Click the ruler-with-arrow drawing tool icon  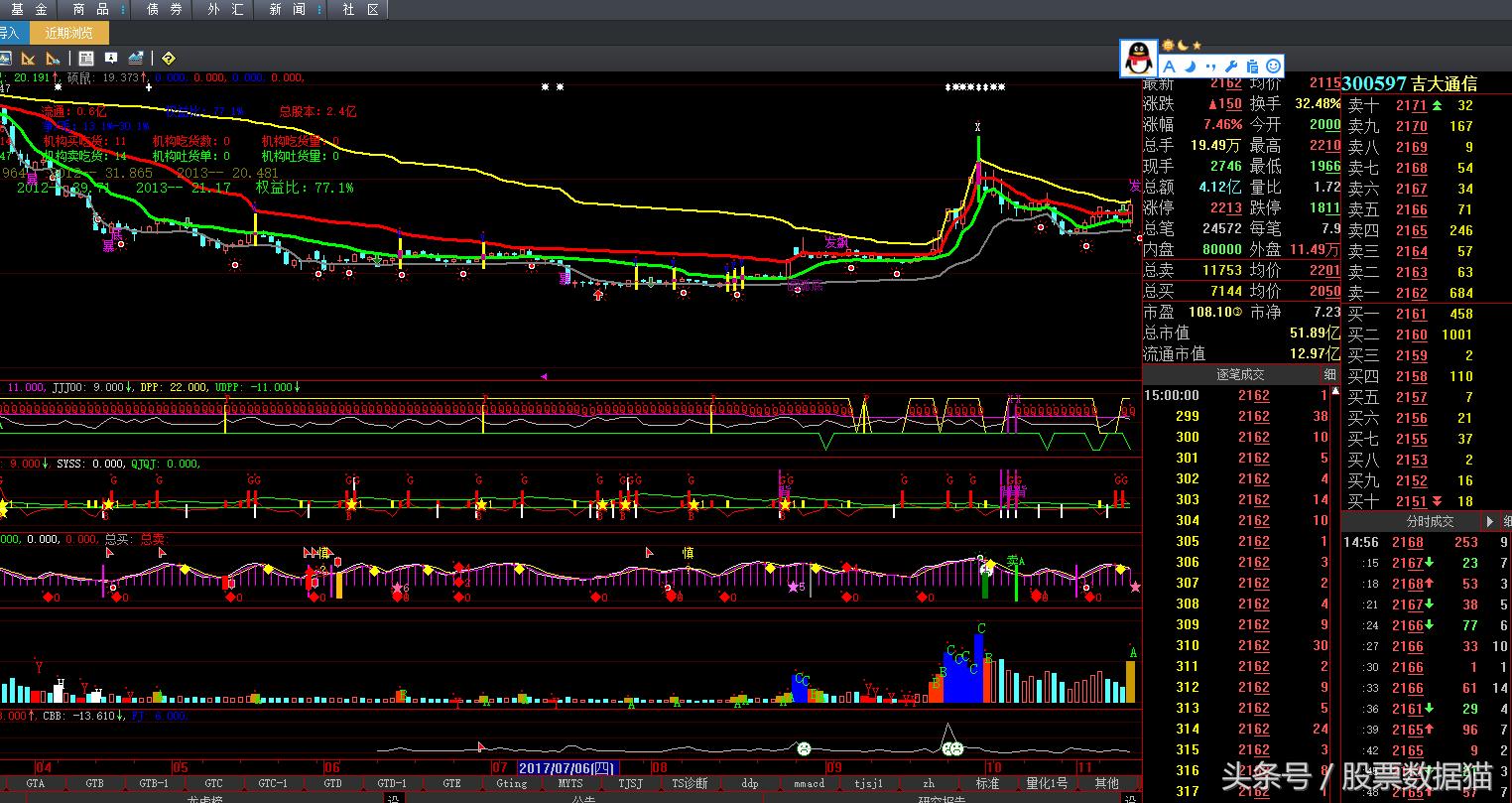click(53, 59)
